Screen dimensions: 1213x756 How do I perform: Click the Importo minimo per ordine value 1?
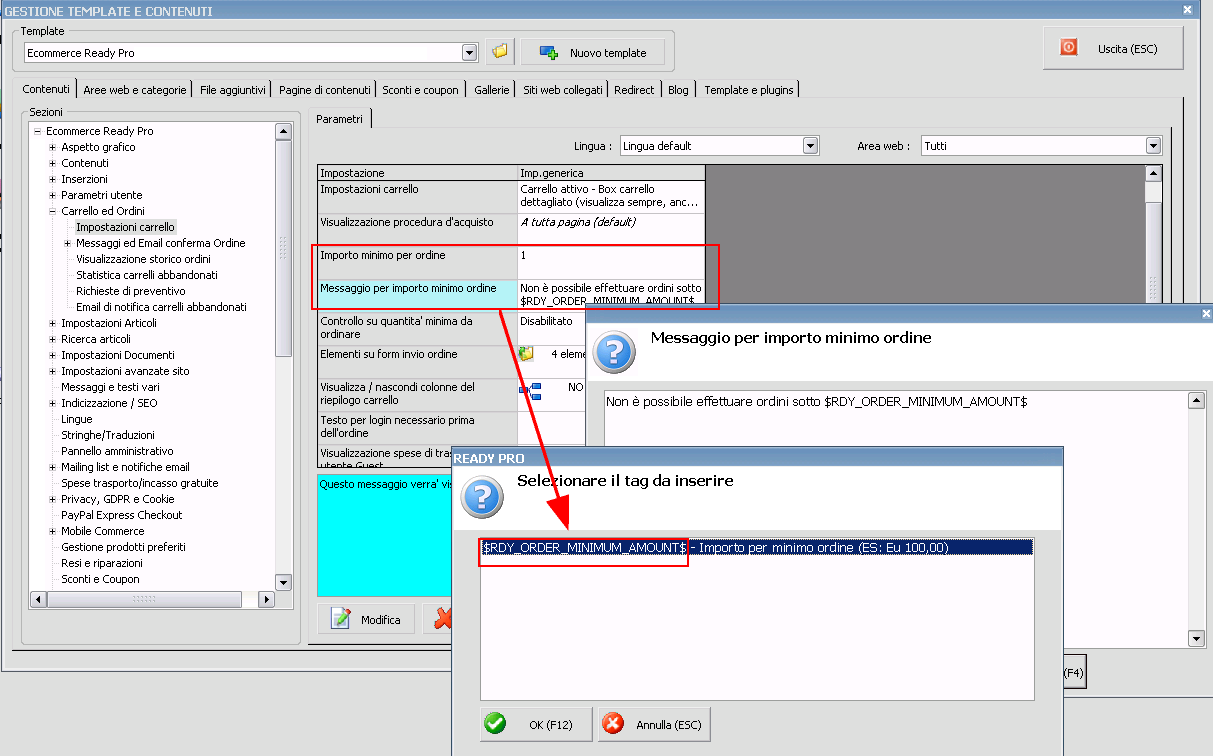tap(611, 262)
